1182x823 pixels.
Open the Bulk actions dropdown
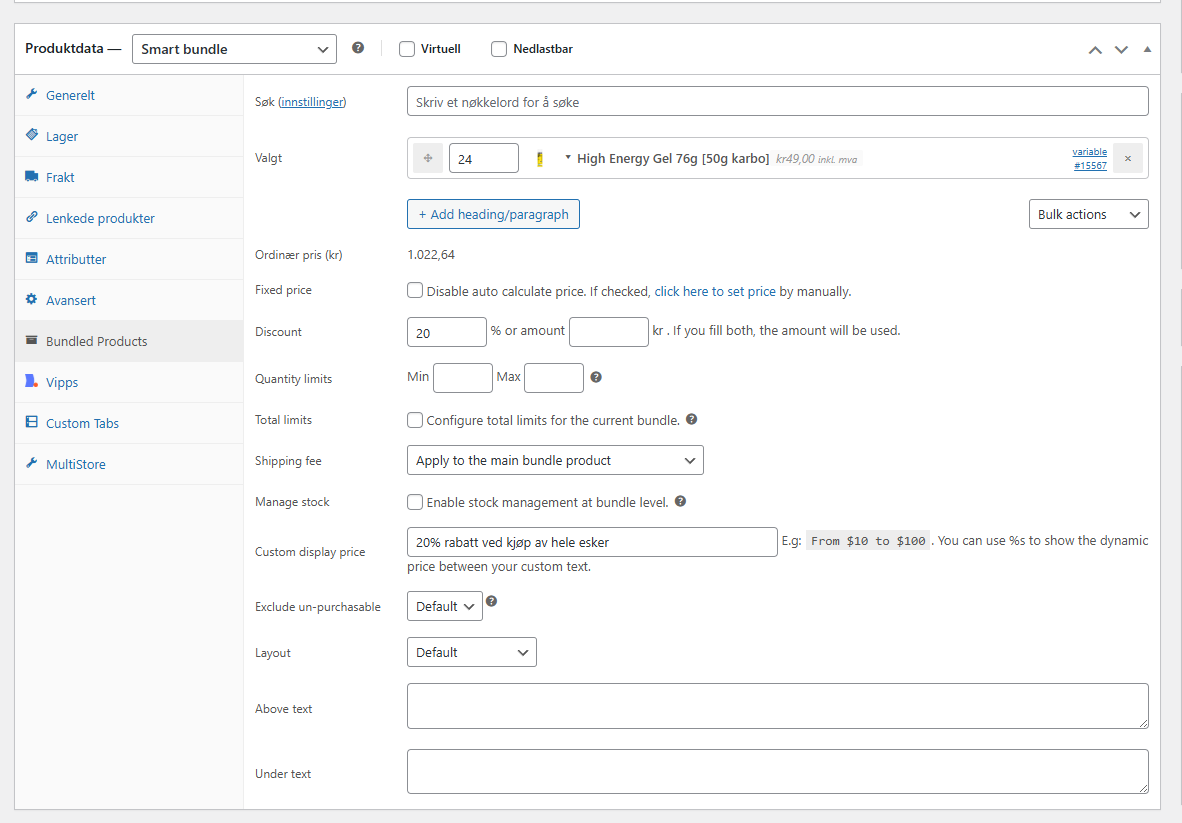[x=1088, y=214]
